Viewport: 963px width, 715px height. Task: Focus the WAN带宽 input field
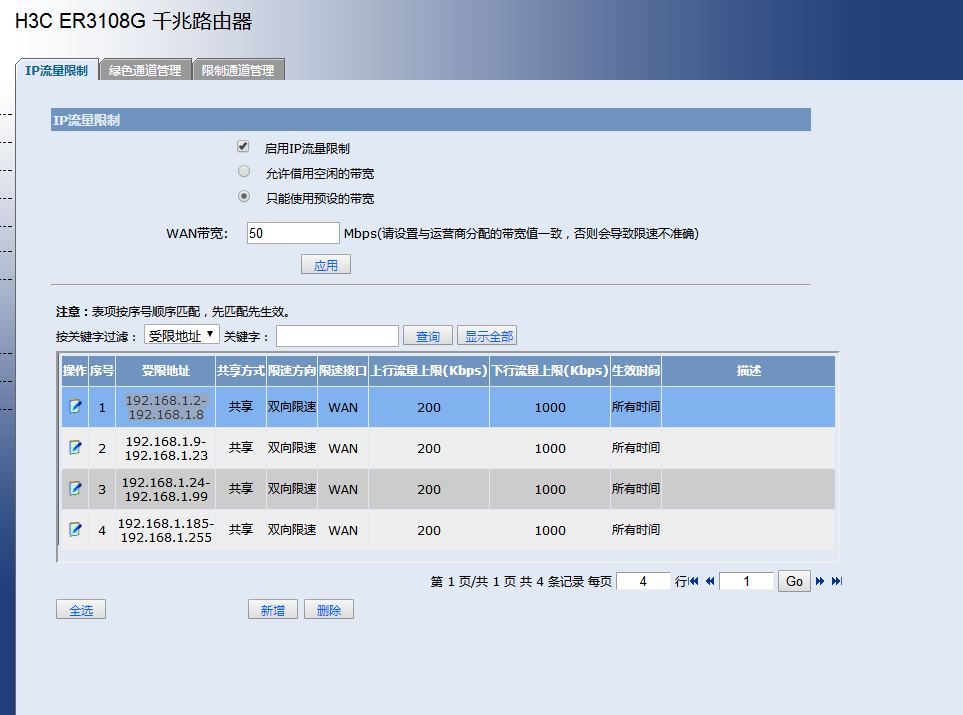293,233
